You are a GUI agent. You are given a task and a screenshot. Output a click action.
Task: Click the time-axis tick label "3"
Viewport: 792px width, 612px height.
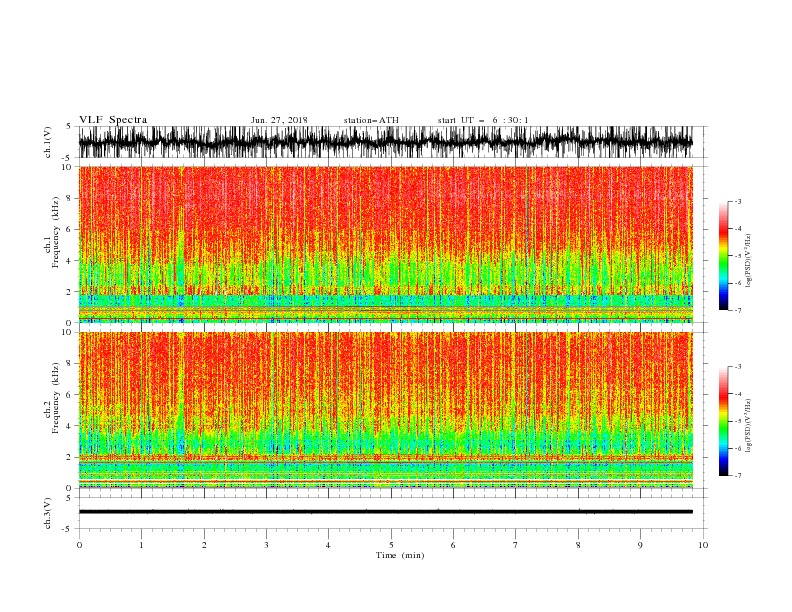click(266, 545)
